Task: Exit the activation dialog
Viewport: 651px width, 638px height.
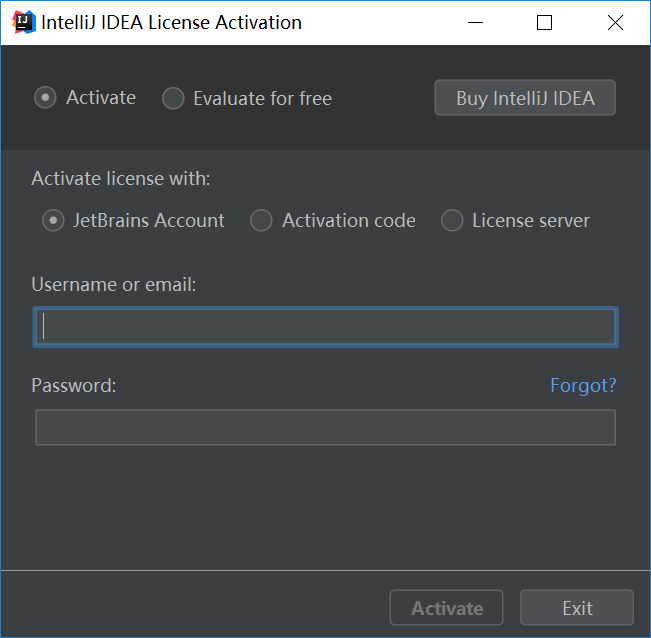Action: (x=577, y=608)
